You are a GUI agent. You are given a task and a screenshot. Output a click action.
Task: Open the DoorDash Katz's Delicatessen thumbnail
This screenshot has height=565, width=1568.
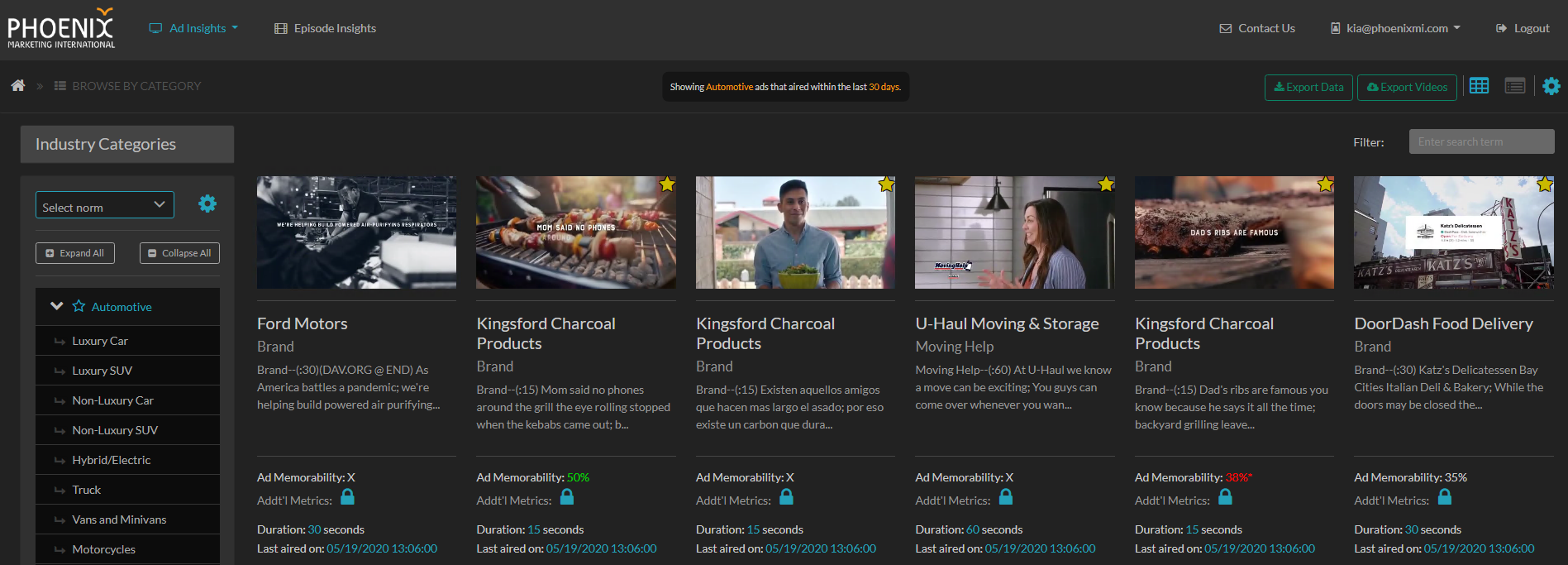(x=1453, y=232)
